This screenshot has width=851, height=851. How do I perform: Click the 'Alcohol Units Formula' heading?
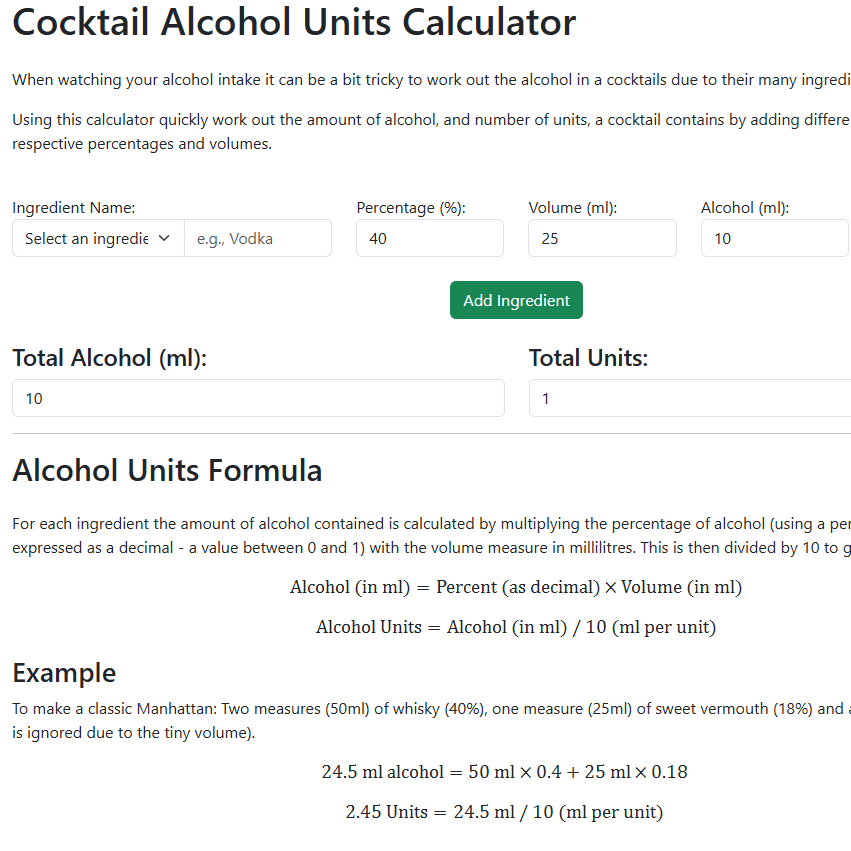pos(167,470)
